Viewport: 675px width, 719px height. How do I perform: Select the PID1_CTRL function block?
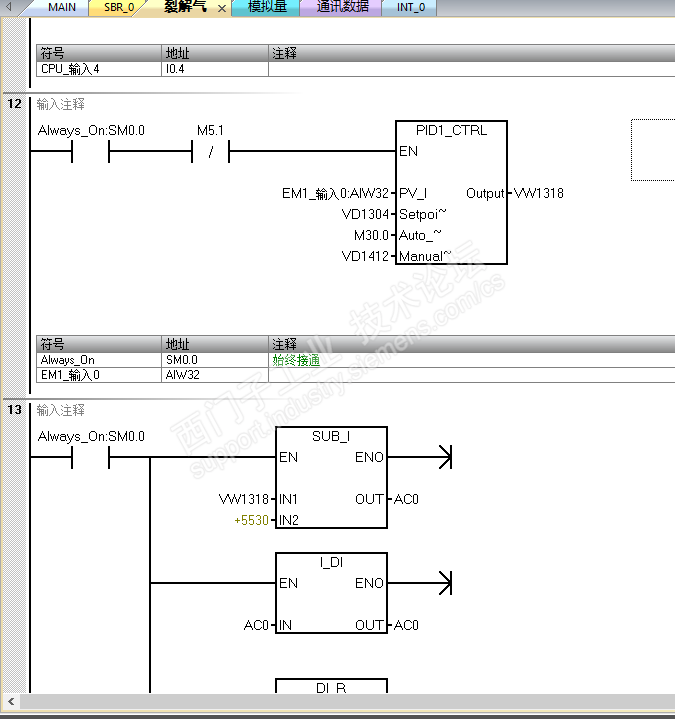[451, 193]
